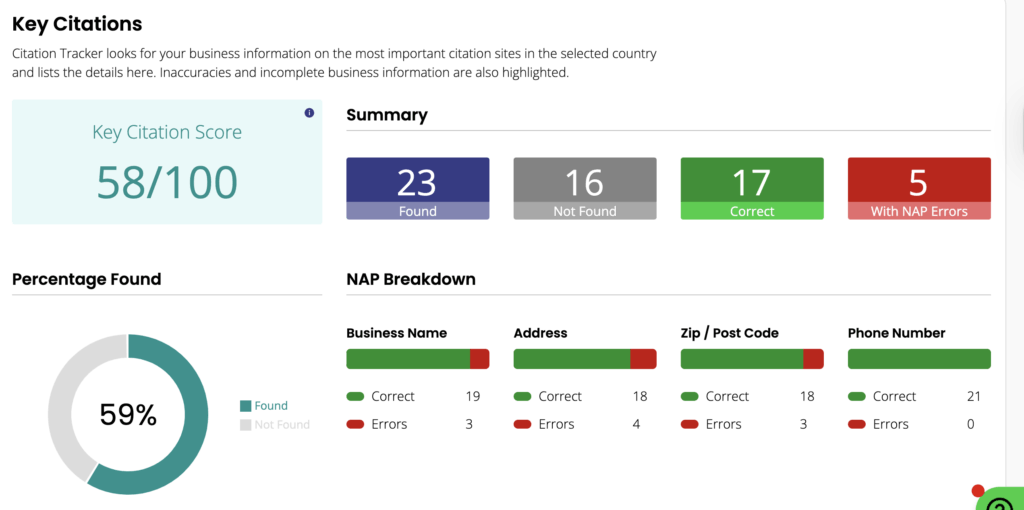Click the Not Found legend label

[x=282, y=425]
